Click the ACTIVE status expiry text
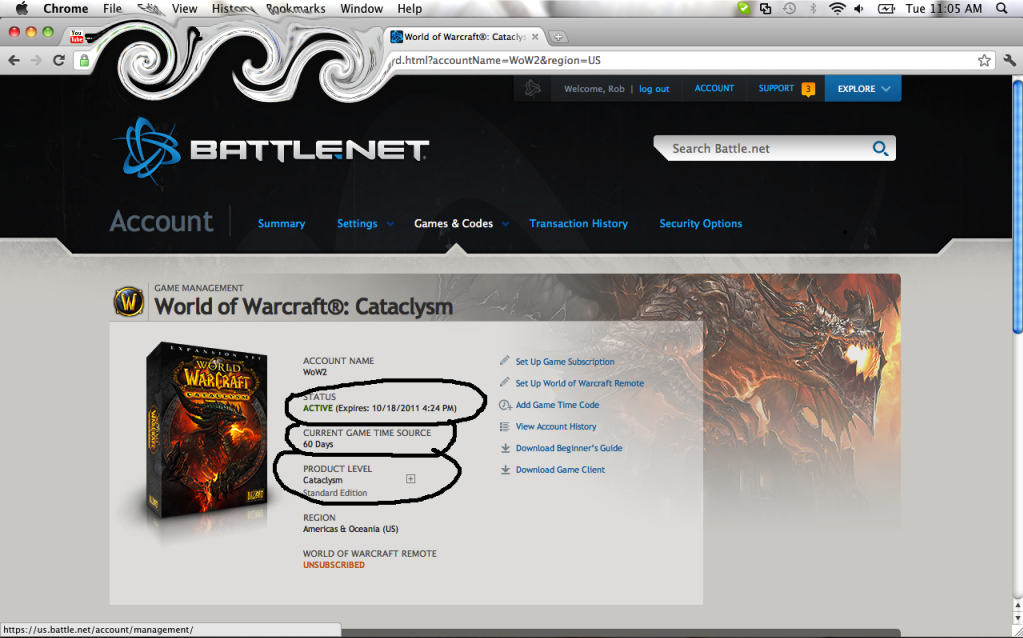 pyautogui.click(x=380, y=408)
